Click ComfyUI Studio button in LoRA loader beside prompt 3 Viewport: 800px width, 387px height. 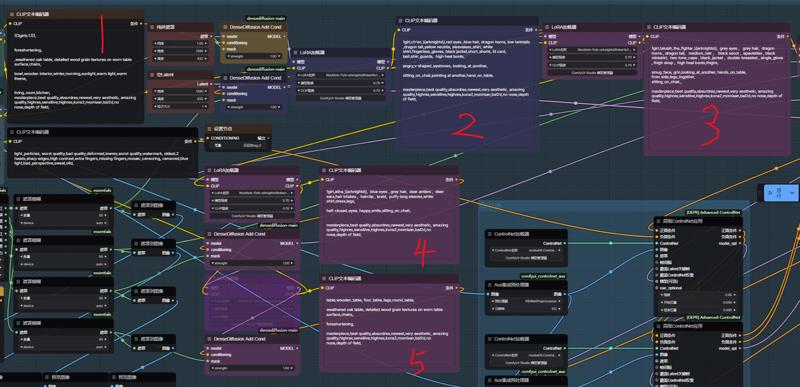tap(592, 72)
